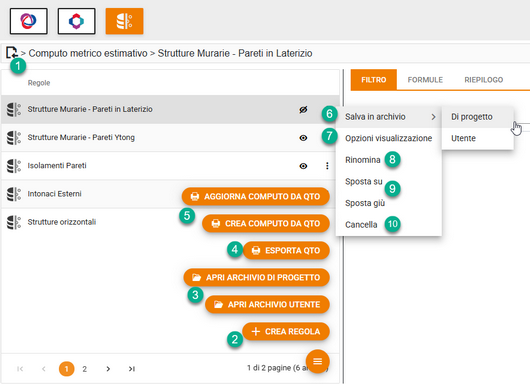This screenshot has width=530, height=385.
Task: Click the orange round hamburger menu button
Action: tap(317, 361)
